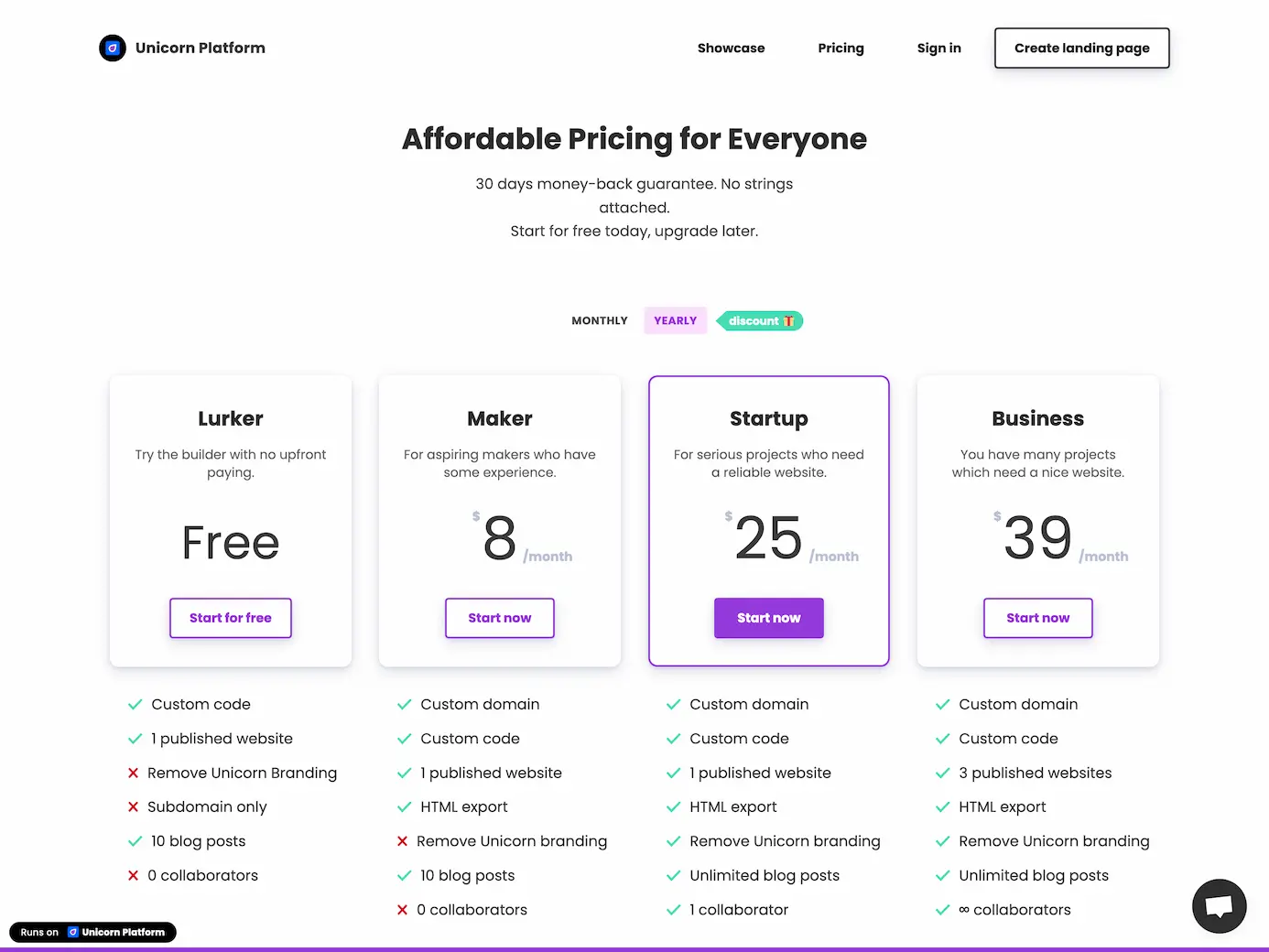
Task: Click the red X beside 0 collaborators in Lurker
Action: [x=134, y=875]
